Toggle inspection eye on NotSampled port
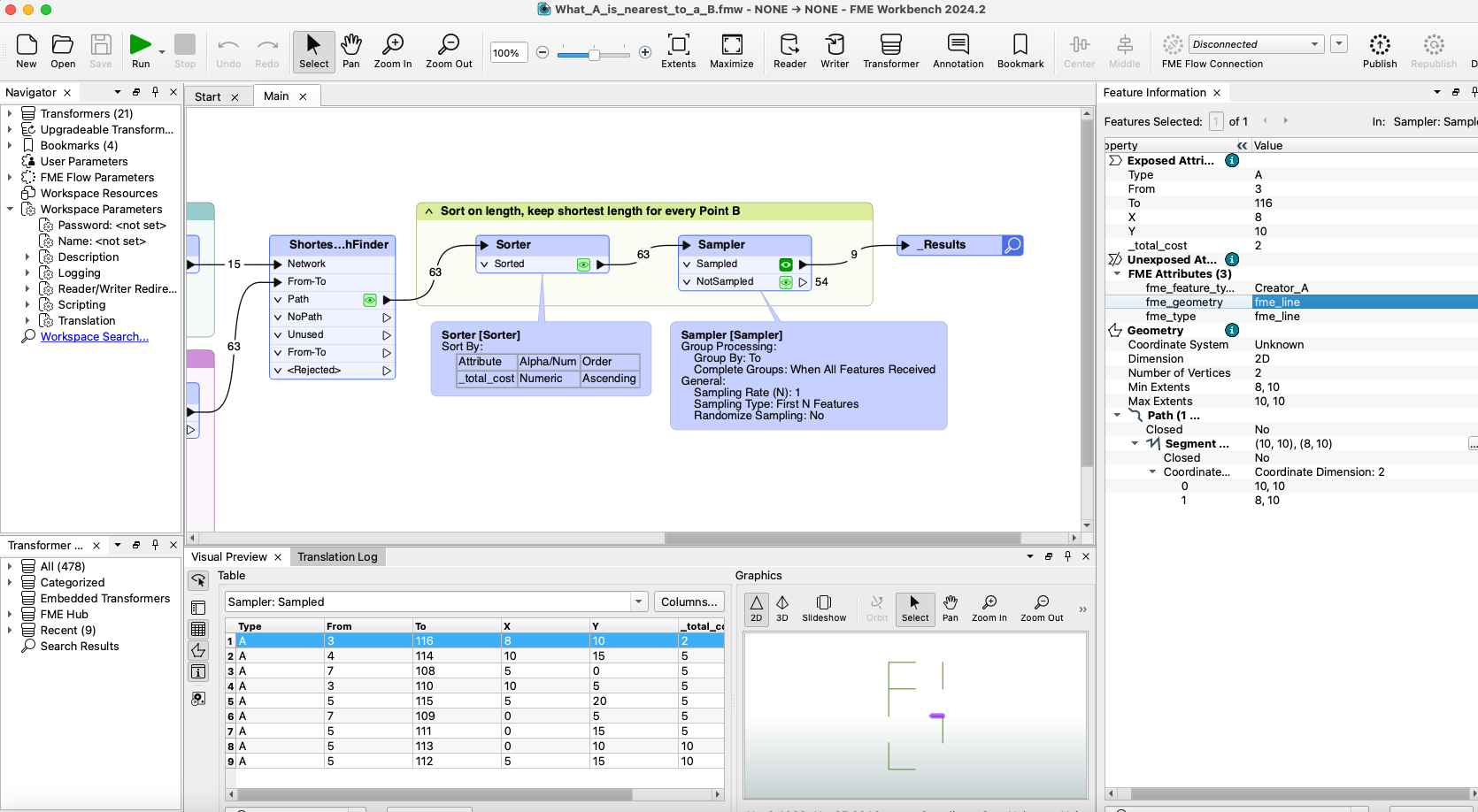 786,282
